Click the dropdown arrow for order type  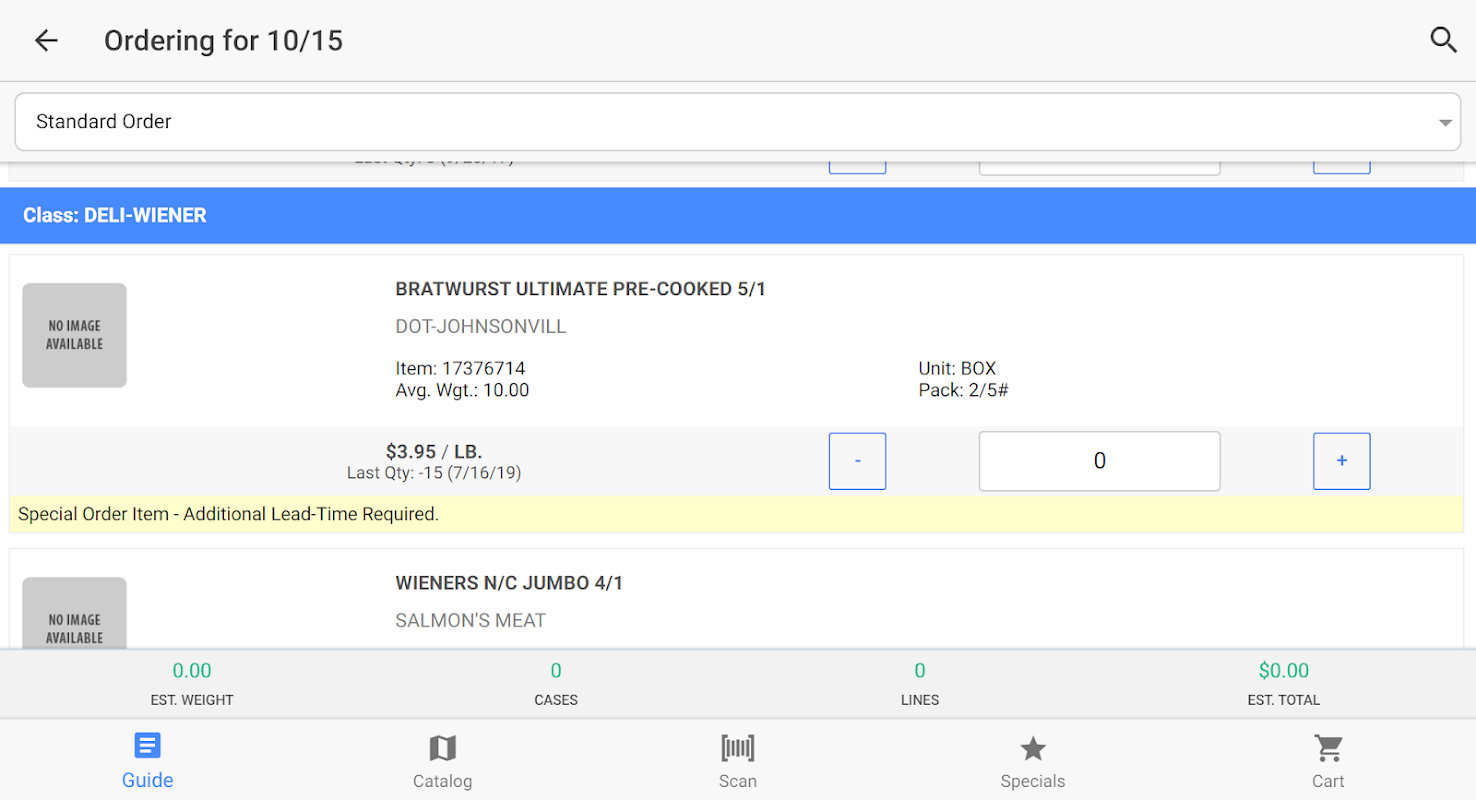[x=1444, y=123]
